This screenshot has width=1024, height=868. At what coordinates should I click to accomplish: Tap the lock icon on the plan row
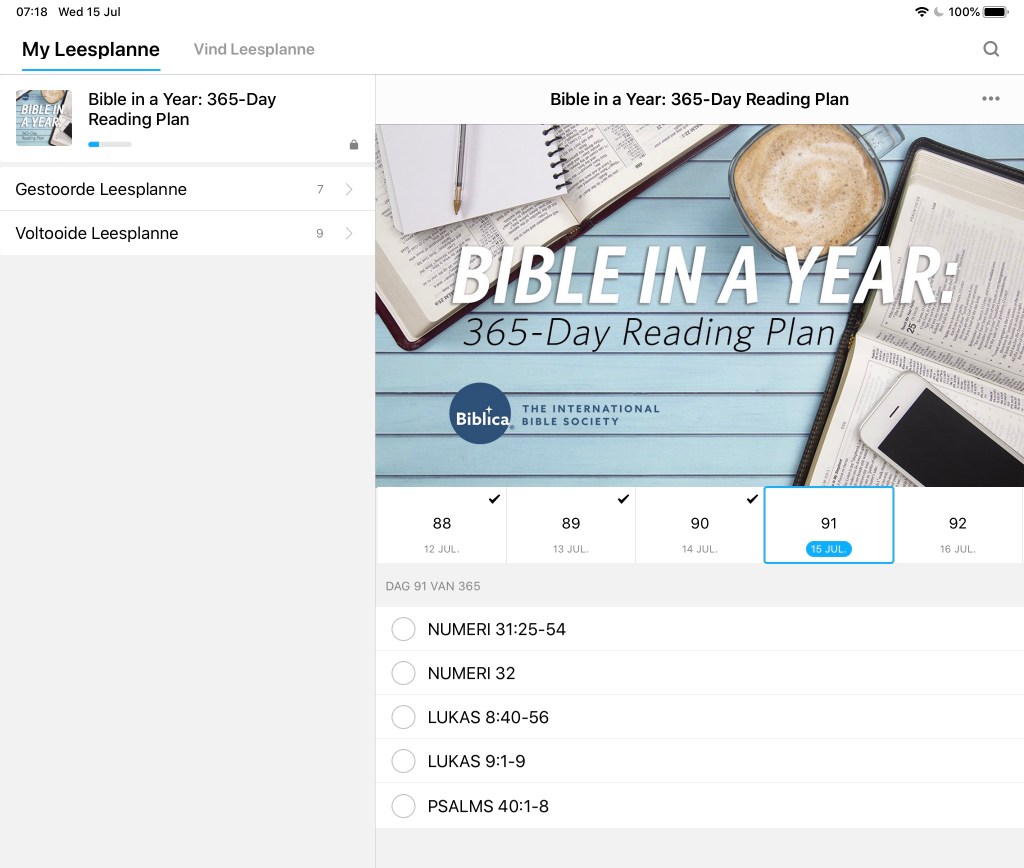click(354, 145)
